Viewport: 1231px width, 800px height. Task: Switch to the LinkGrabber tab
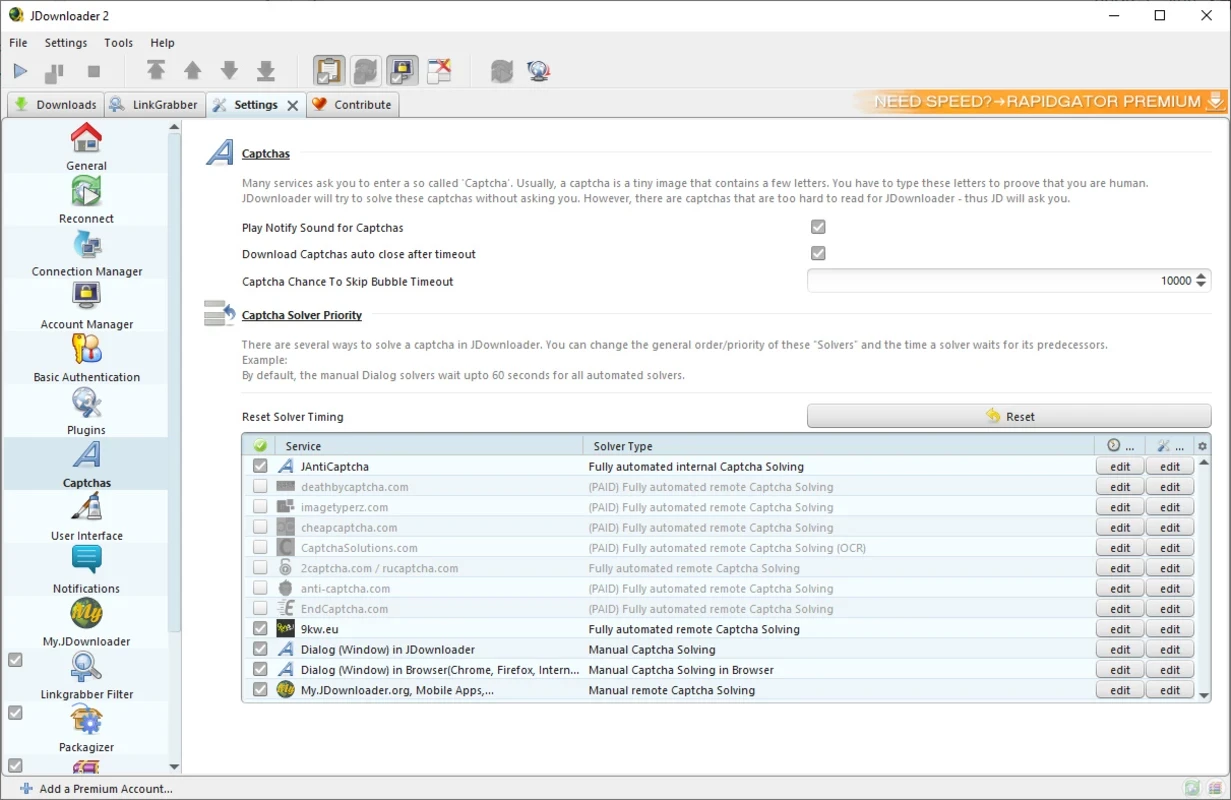154,104
